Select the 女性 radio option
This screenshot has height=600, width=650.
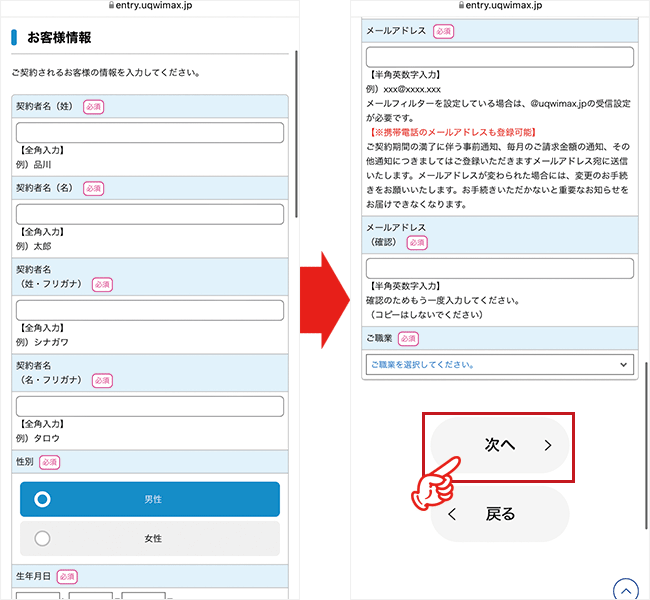150,538
